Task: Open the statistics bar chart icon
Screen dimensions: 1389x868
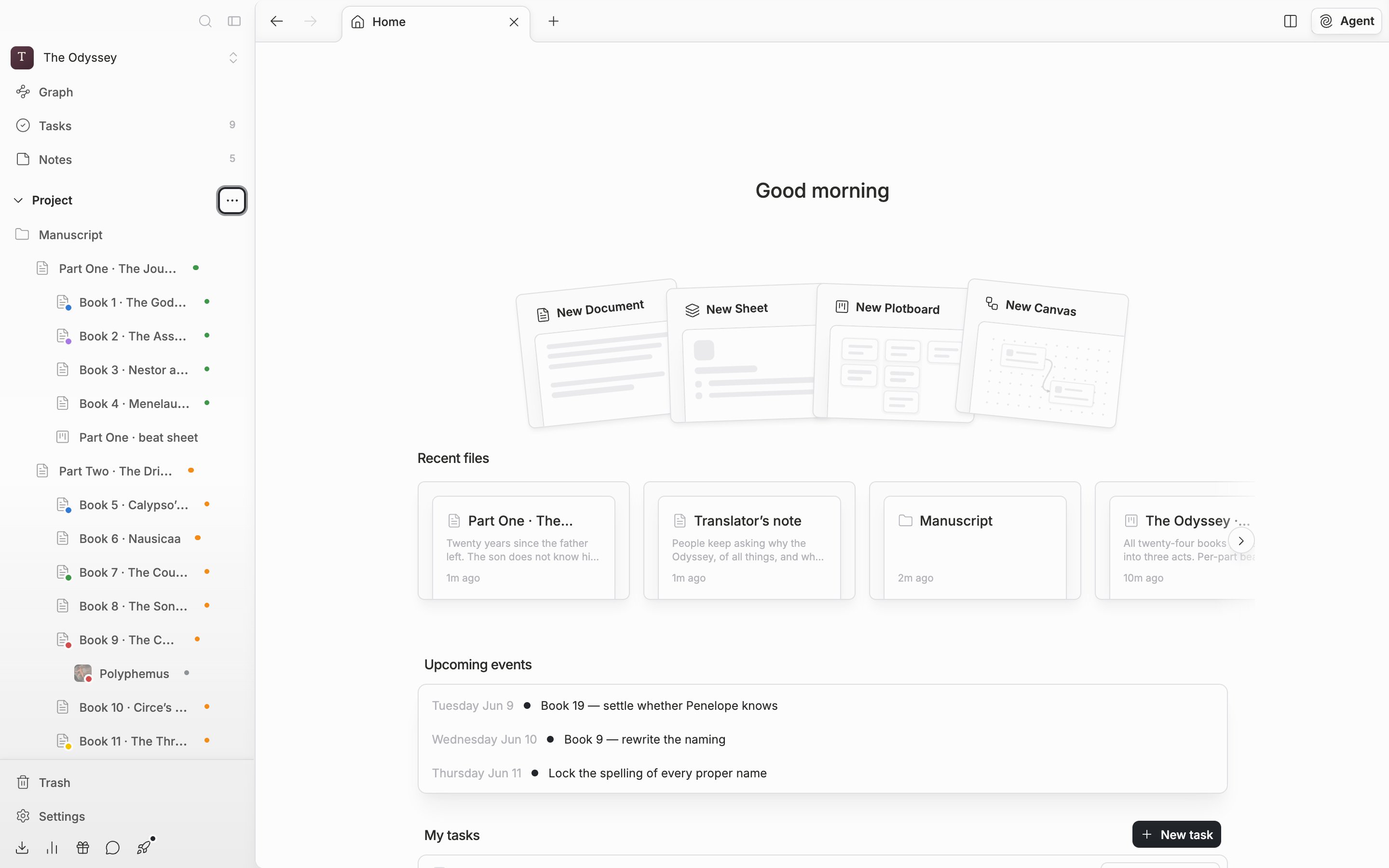Action: pos(52,848)
